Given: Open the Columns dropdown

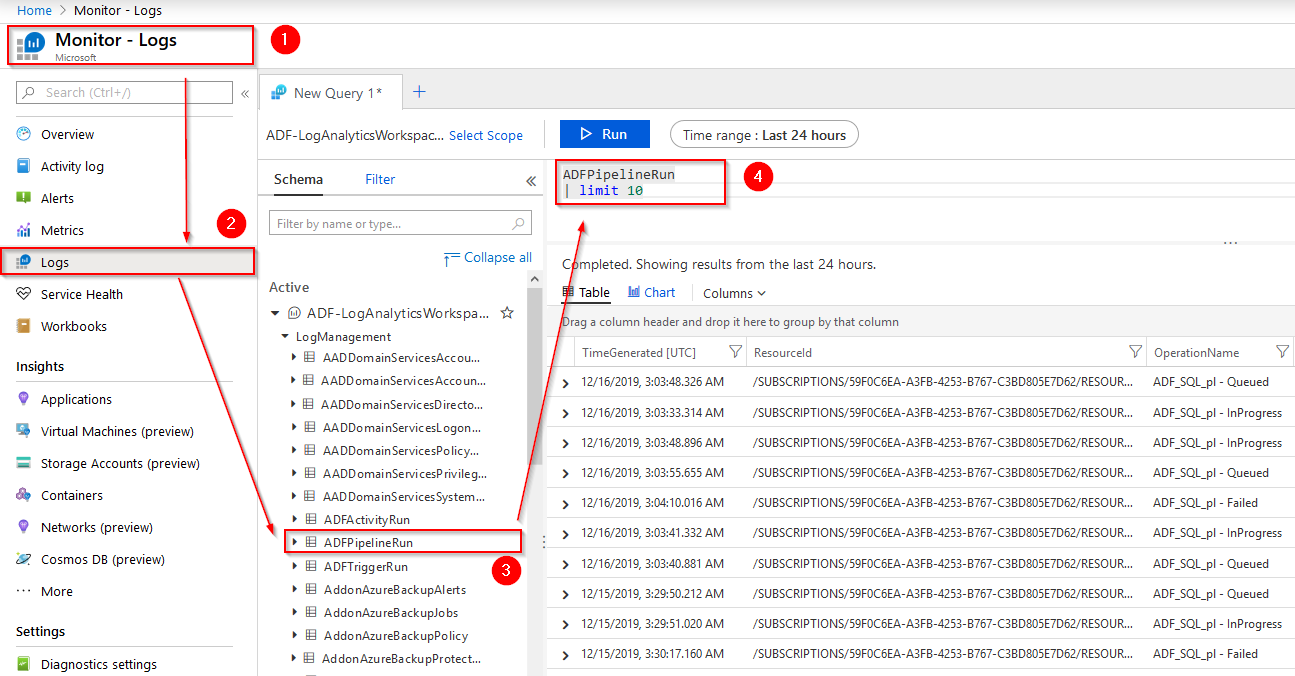Looking at the screenshot, I should (734, 293).
